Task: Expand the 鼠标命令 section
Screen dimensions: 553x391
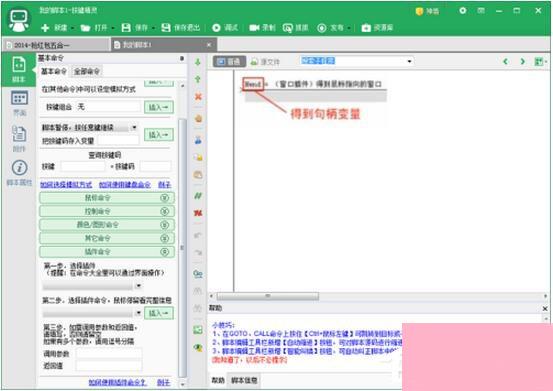Action: [107, 198]
